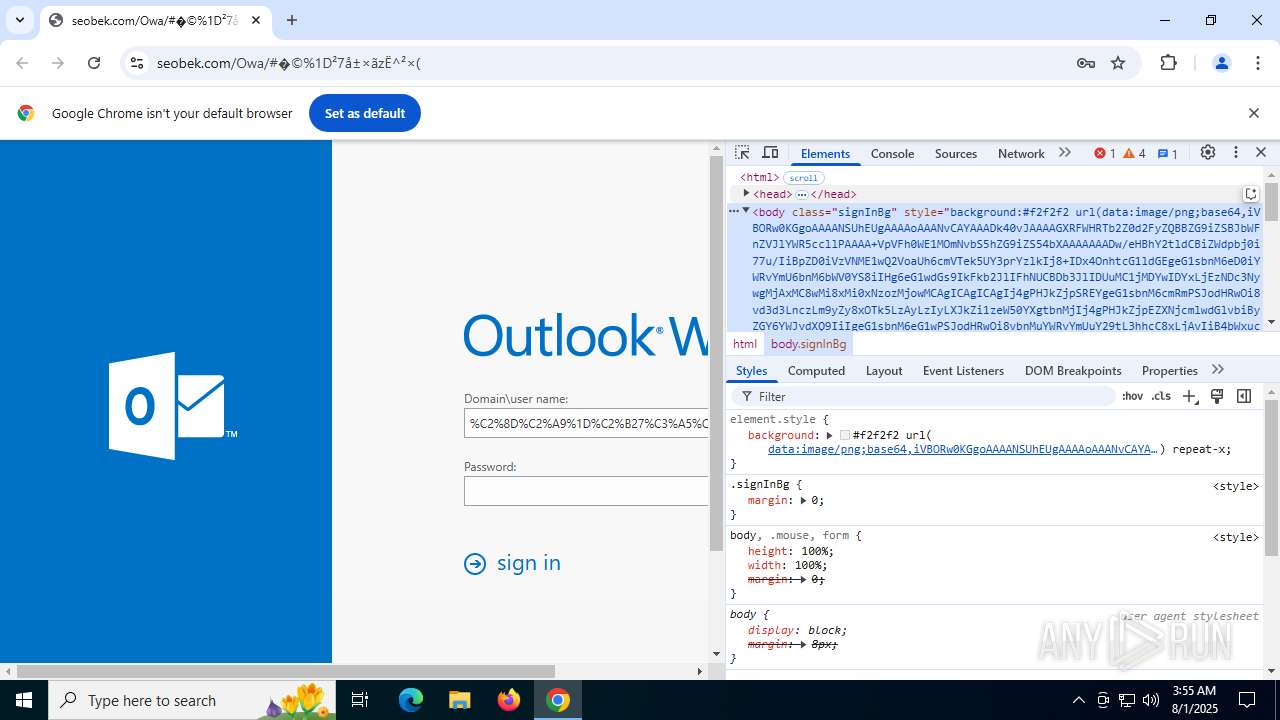Open Firefox from the taskbar
Viewport: 1280px width, 720px height.
(x=509, y=700)
